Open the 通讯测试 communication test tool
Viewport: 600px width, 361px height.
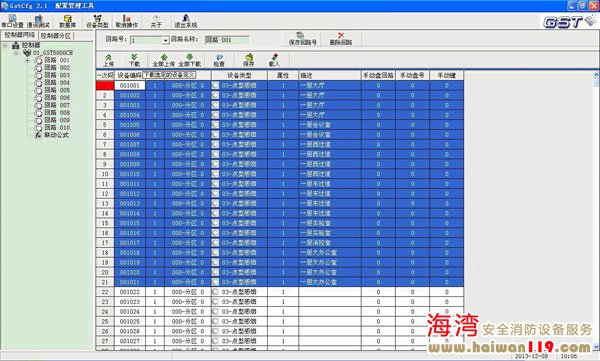38,21
